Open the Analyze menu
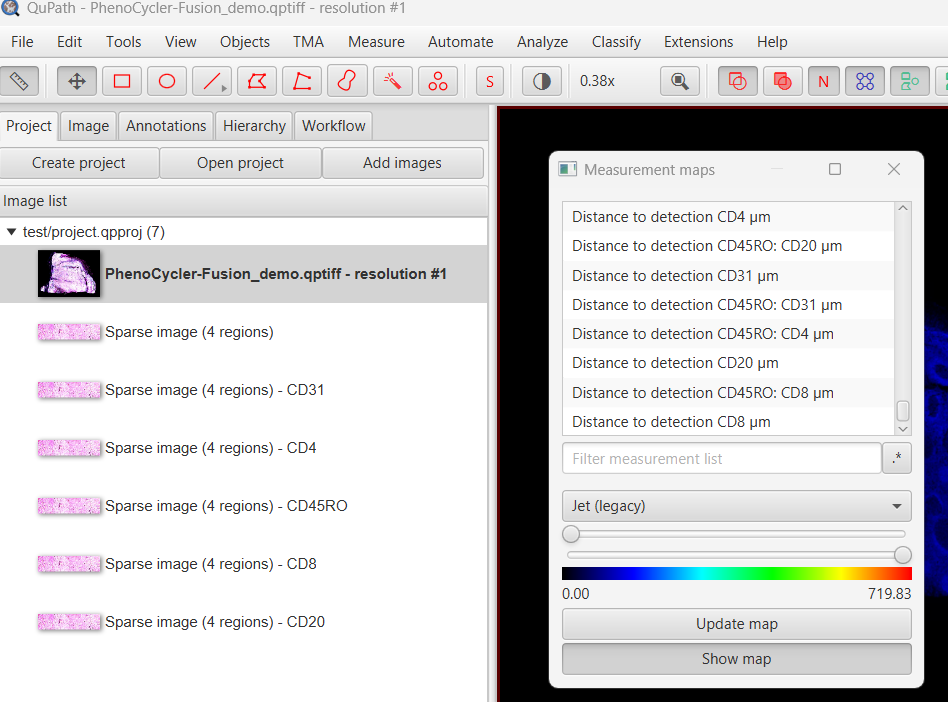 (x=542, y=42)
